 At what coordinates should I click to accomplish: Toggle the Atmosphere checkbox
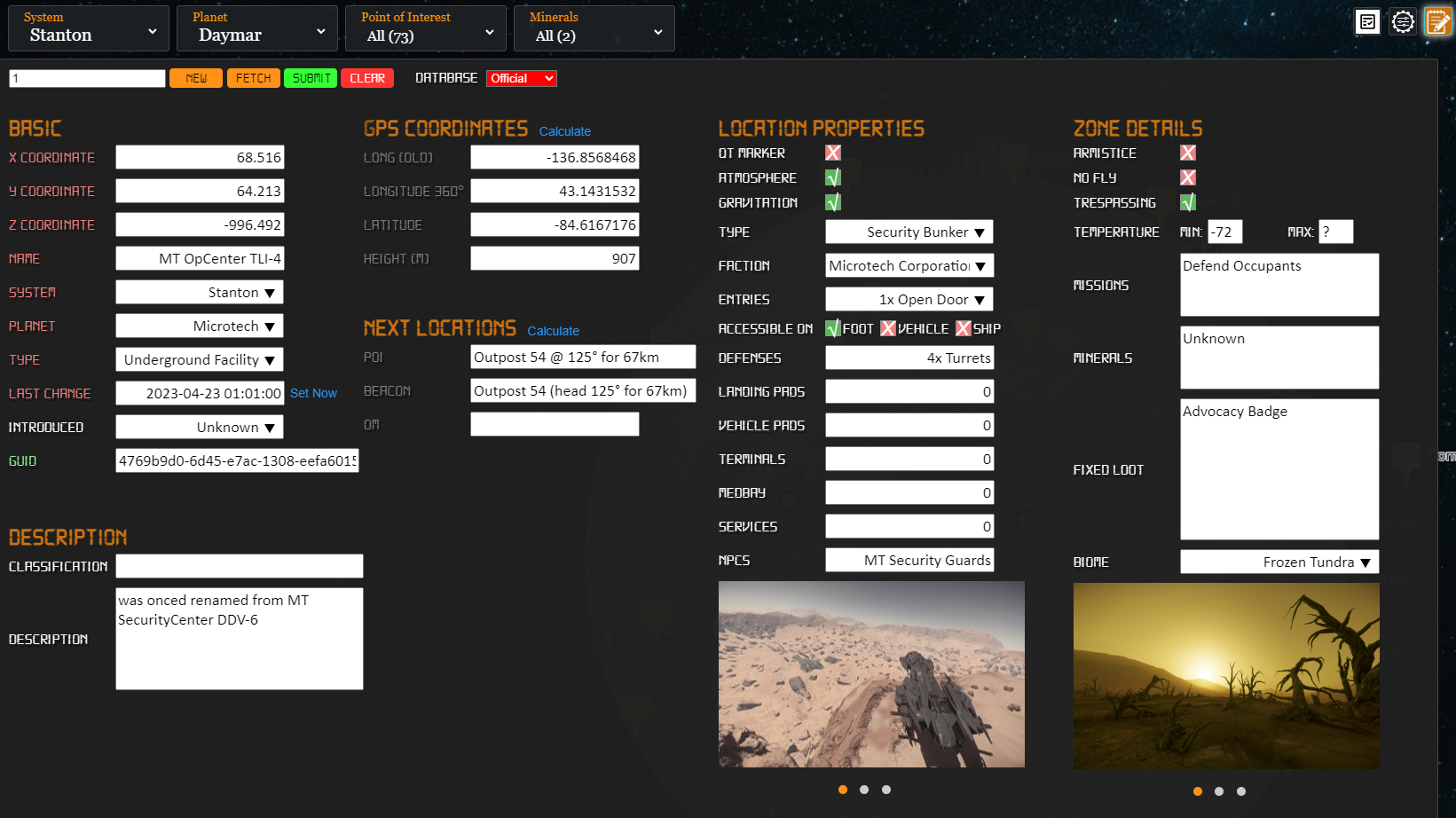[x=833, y=177]
